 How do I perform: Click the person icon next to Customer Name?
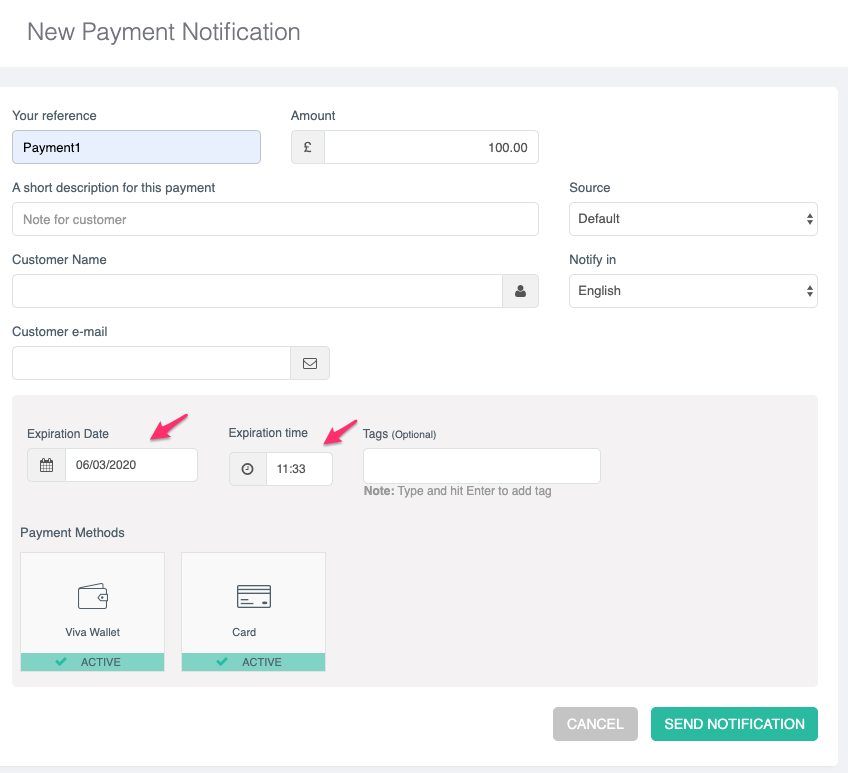tap(520, 291)
